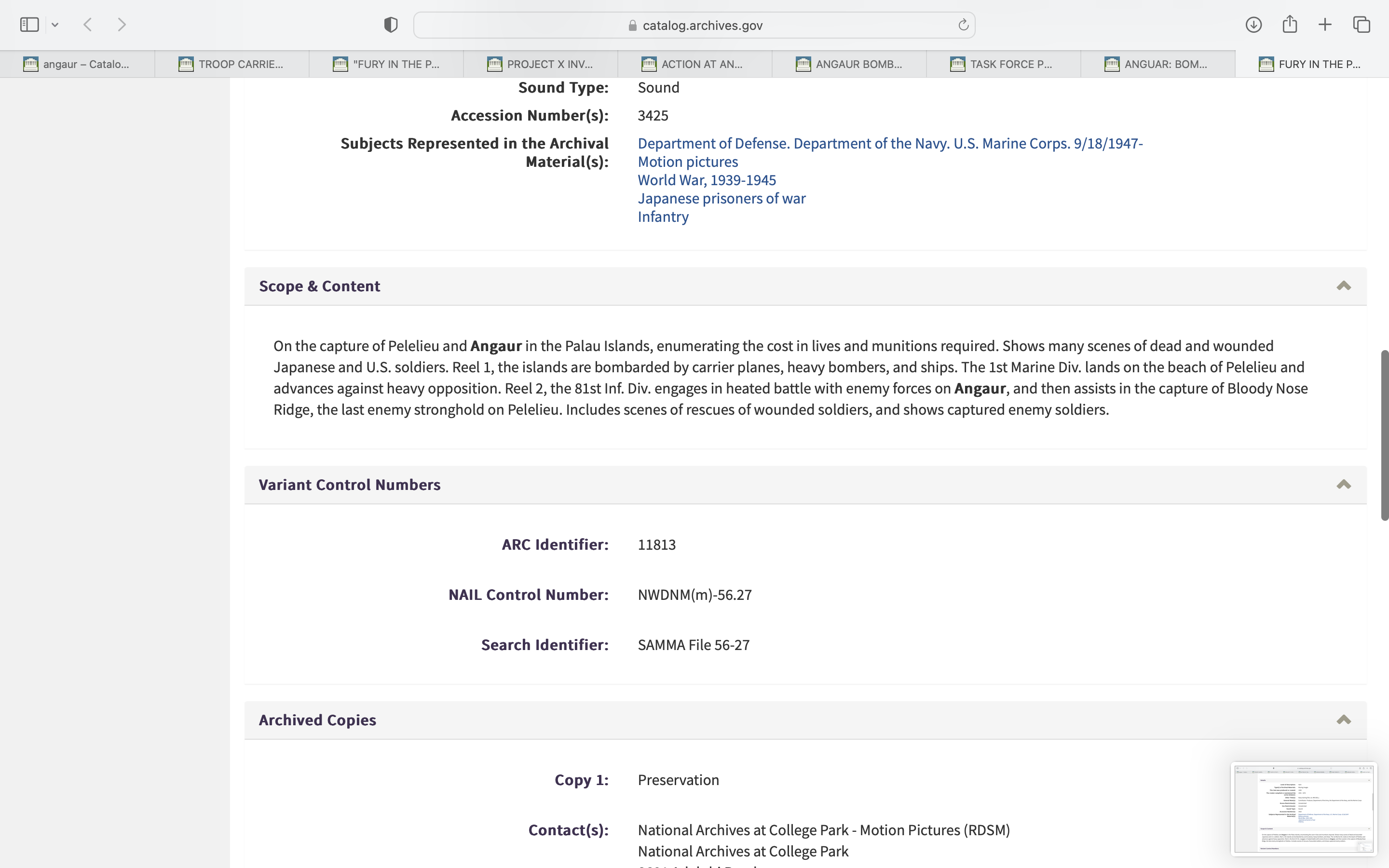1389x868 pixels.
Task: Reload the page with refresh icon
Action: (963, 25)
